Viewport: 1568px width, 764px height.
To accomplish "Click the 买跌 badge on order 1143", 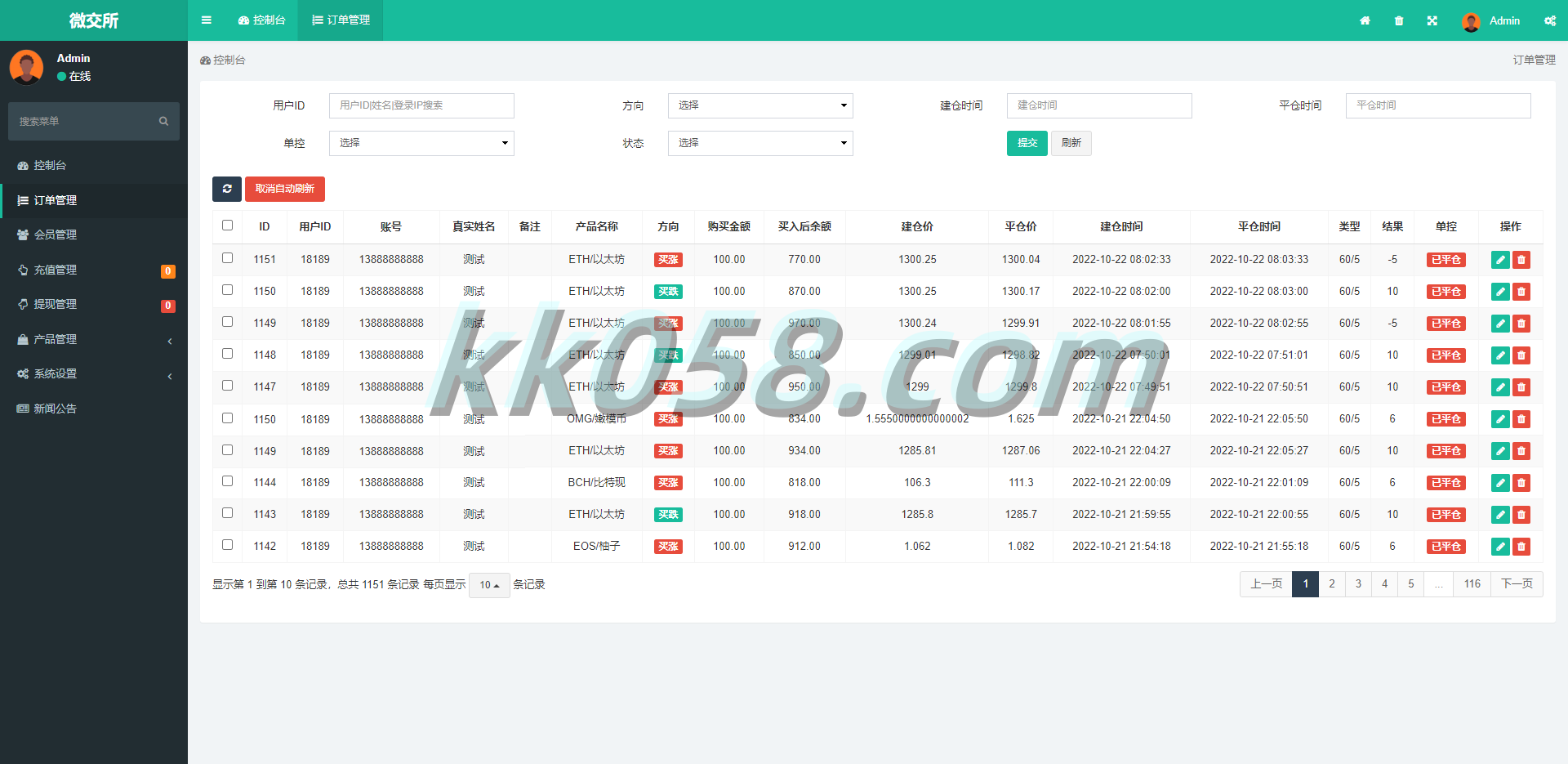I will [668, 515].
